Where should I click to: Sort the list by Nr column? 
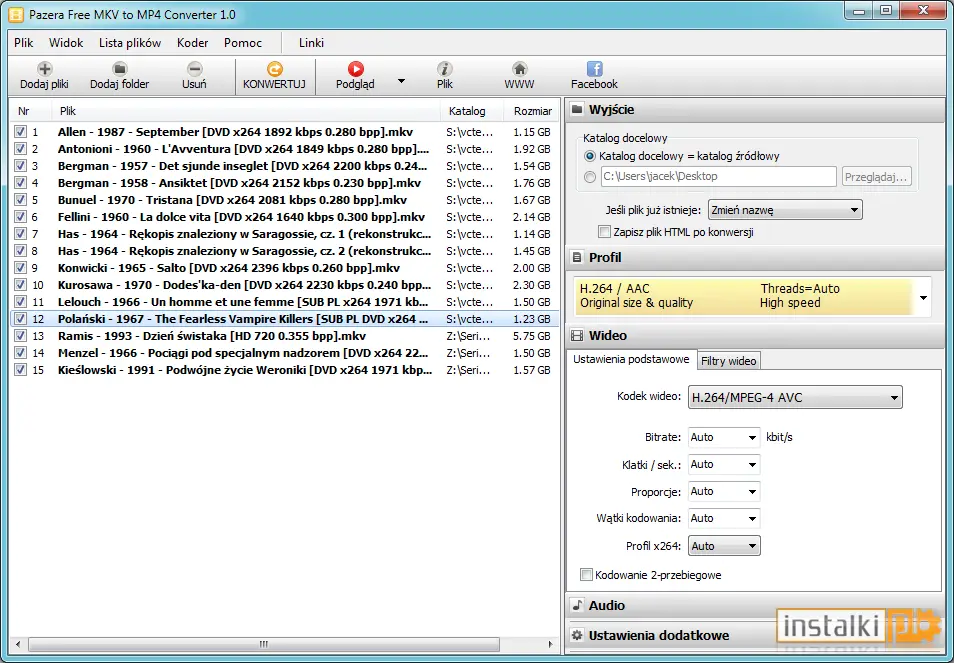pos(30,111)
